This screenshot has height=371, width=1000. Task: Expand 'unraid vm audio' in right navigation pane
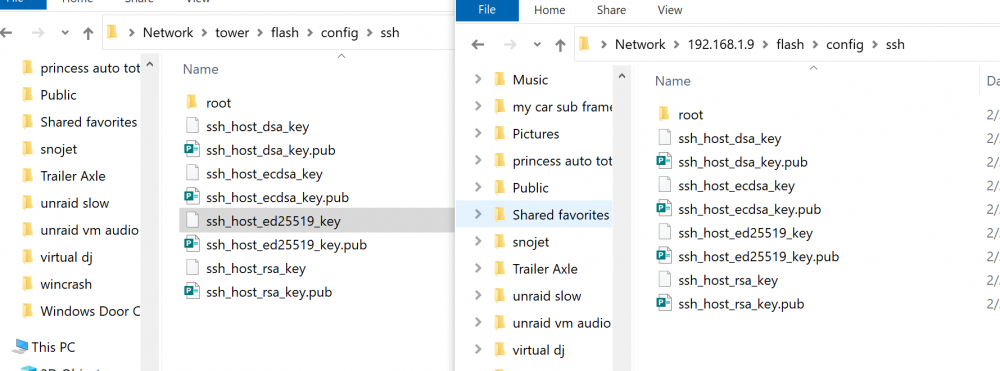[478, 323]
